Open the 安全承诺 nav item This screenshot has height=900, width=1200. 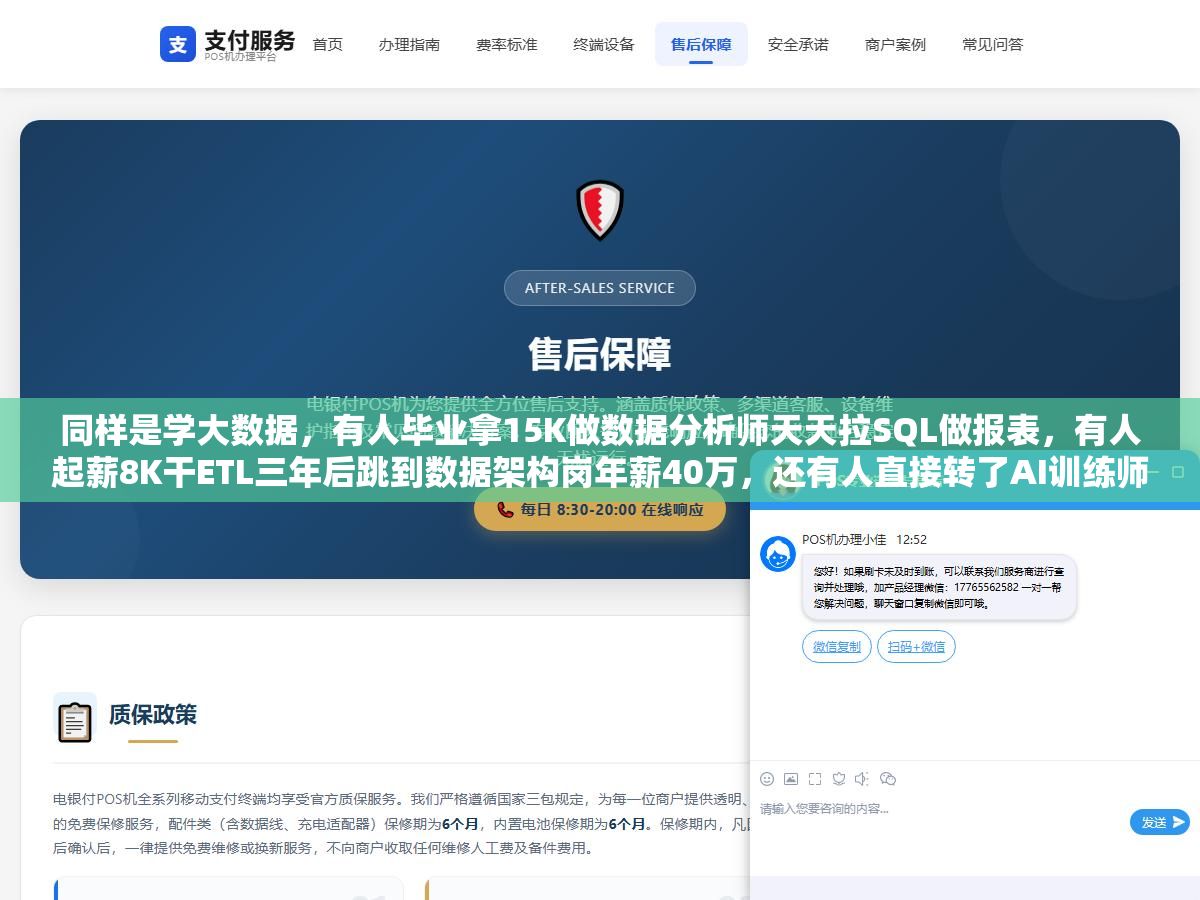[x=798, y=44]
